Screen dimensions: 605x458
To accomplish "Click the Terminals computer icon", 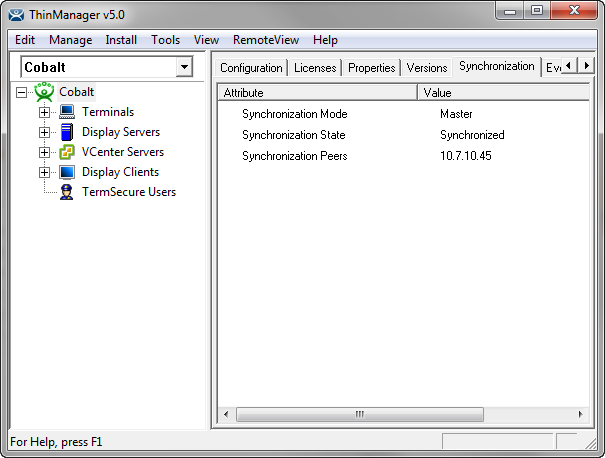I will tap(67, 112).
